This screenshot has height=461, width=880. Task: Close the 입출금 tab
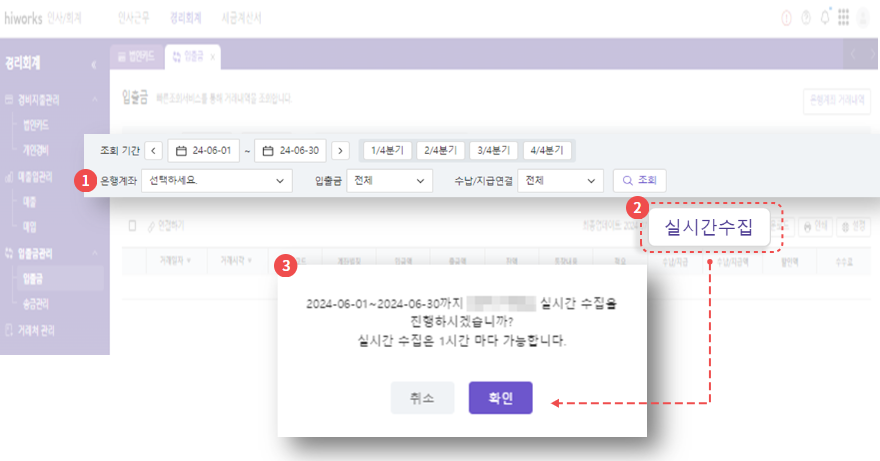(212, 57)
